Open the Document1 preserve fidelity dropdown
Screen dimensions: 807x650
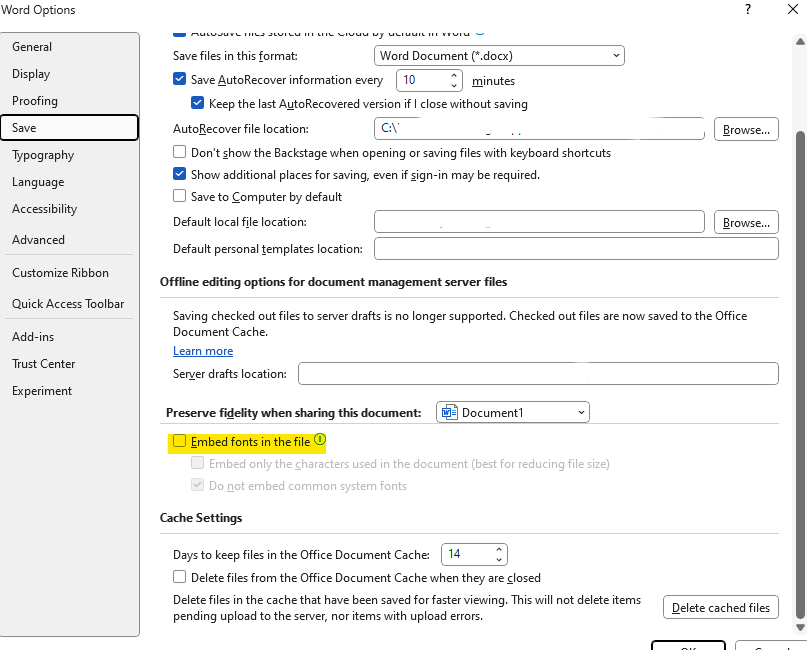coord(513,413)
